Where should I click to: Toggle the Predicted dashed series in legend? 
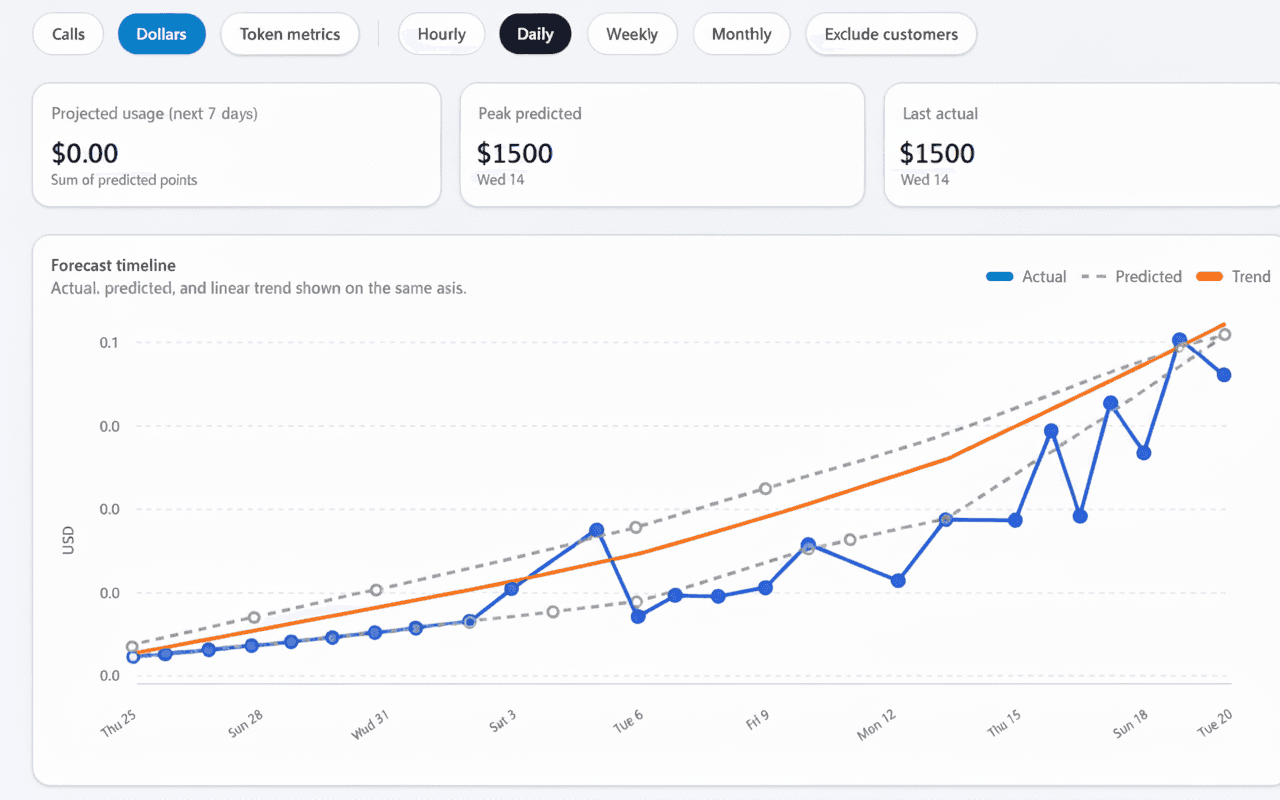[1148, 276]
